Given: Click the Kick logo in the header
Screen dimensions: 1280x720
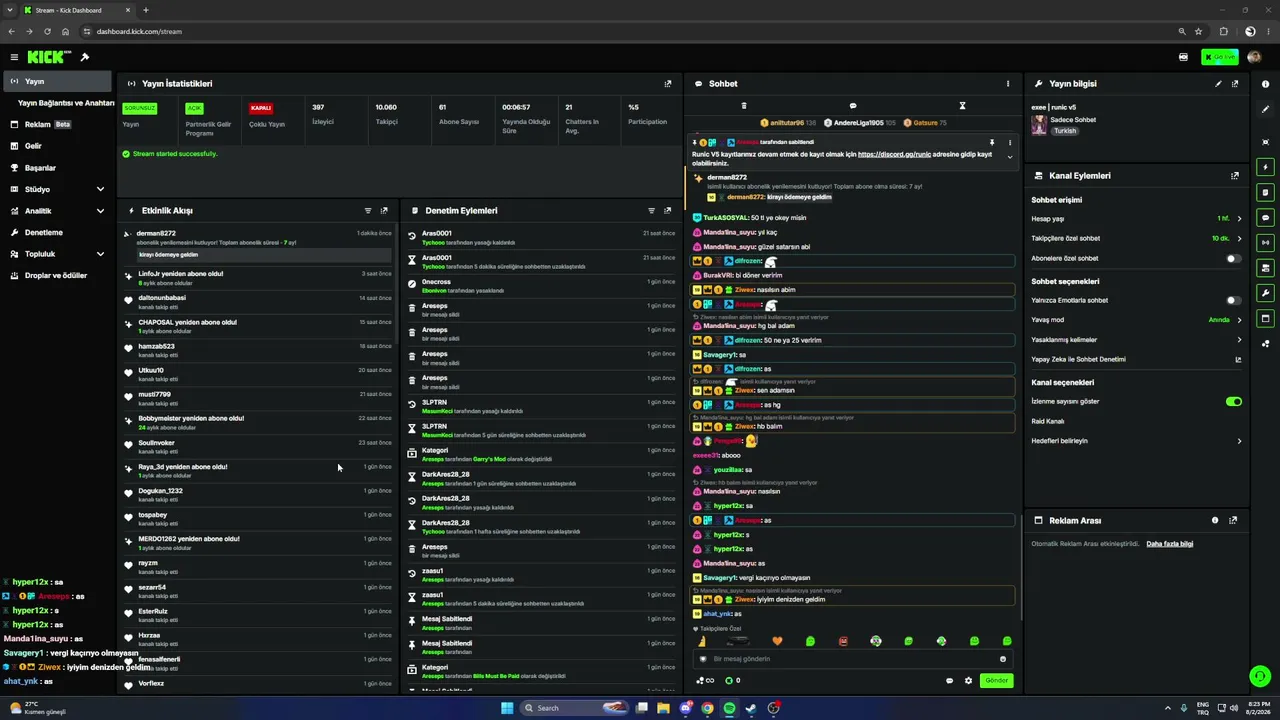Looking at the screenshot, I should 49,57.
